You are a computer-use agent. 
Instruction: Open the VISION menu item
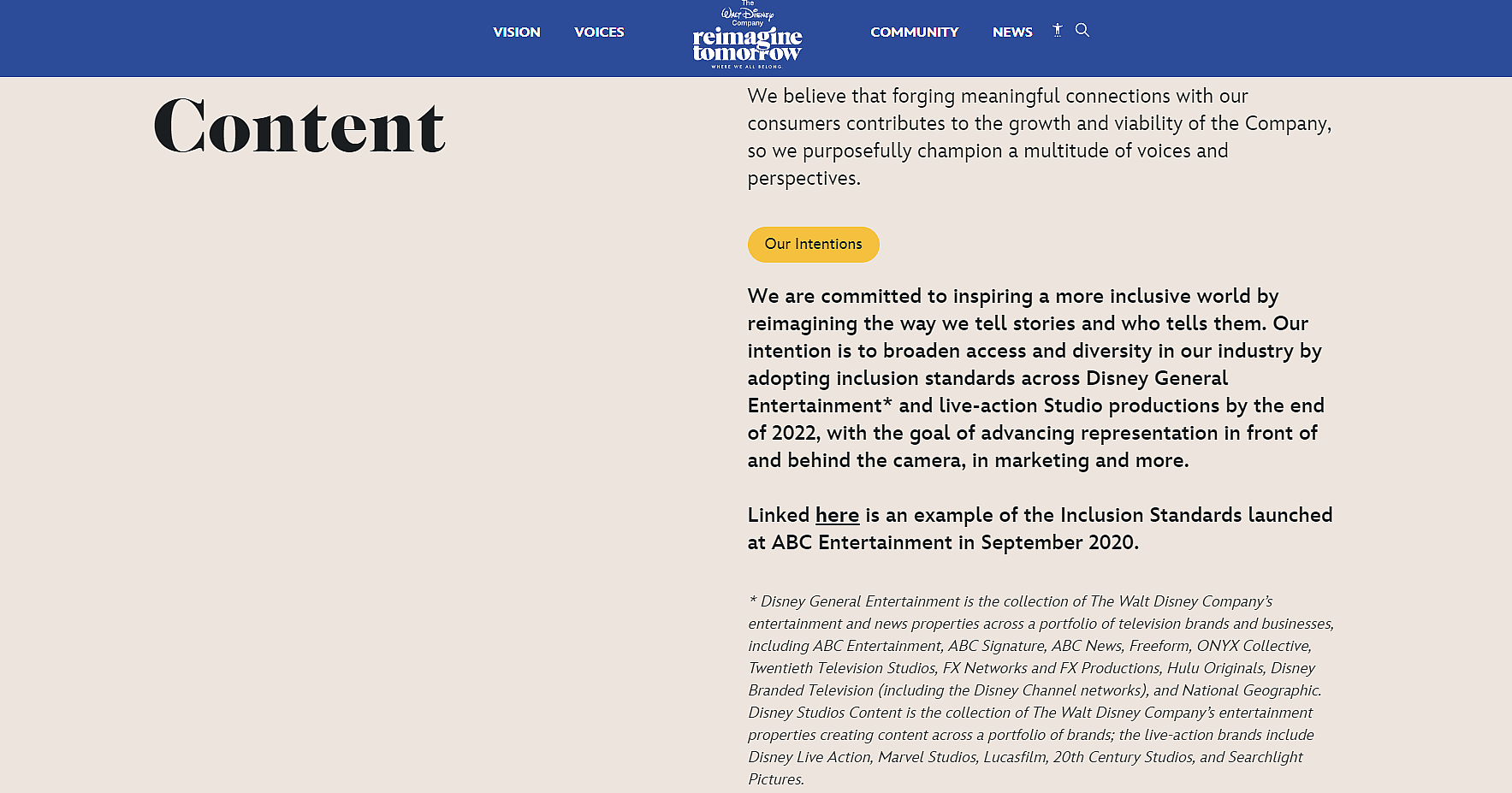pyautogui.click(x=516, y=33)
